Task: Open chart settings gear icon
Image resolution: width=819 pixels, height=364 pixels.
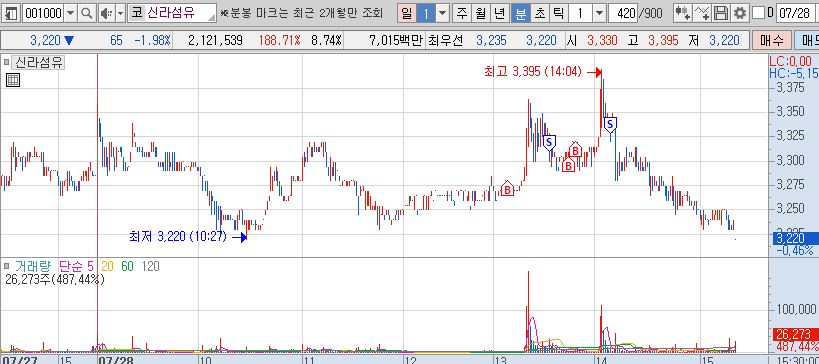Action: pos(739,13)
